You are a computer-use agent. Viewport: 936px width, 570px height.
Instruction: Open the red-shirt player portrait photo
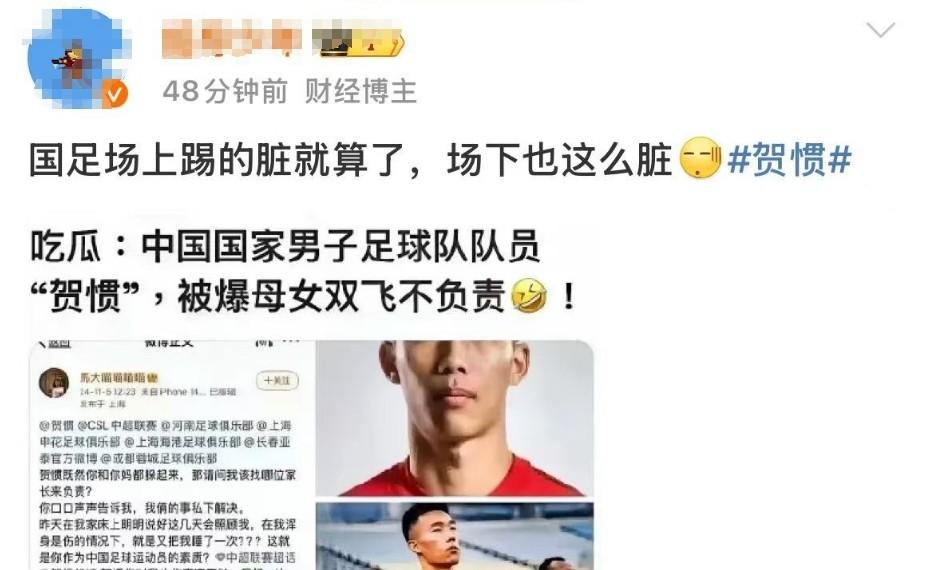click(x=454, y=418)
